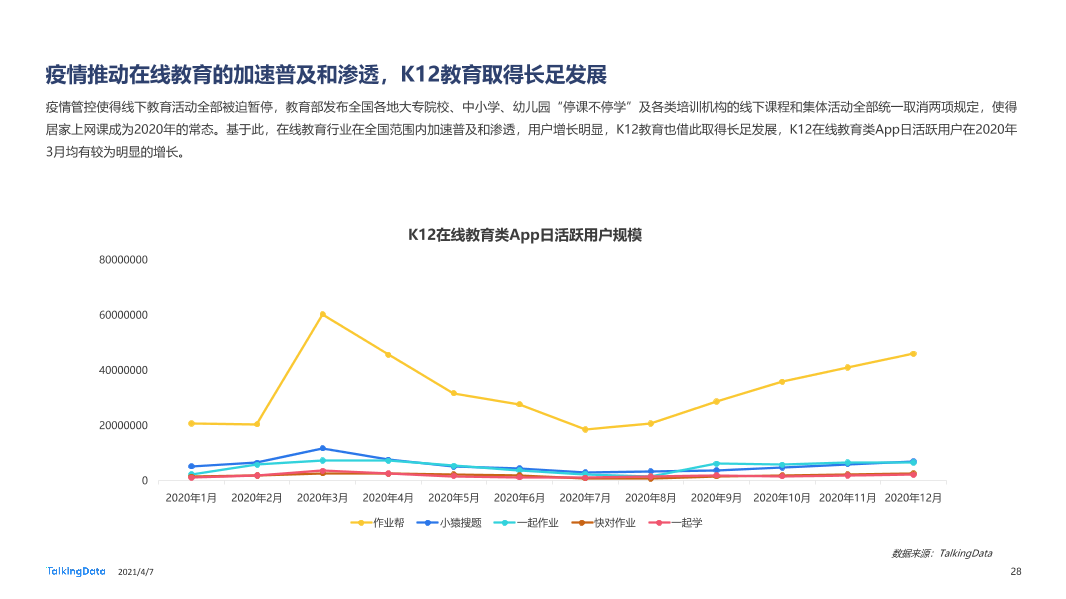This screenshot has height=599, width=1066.
Task: Click the 20000000 y-axis label
Action: [x=123, y=425]
